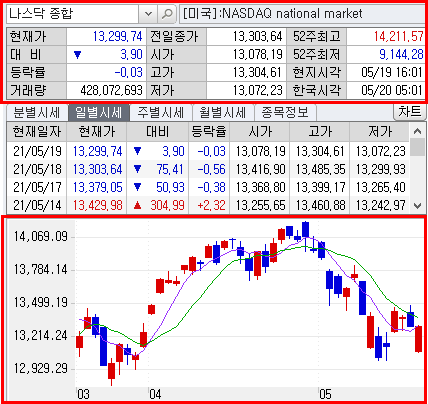This screenshot has width=428, height=404.
Task: Open the 종목정보 tab
Action: [x=285, y=113]
